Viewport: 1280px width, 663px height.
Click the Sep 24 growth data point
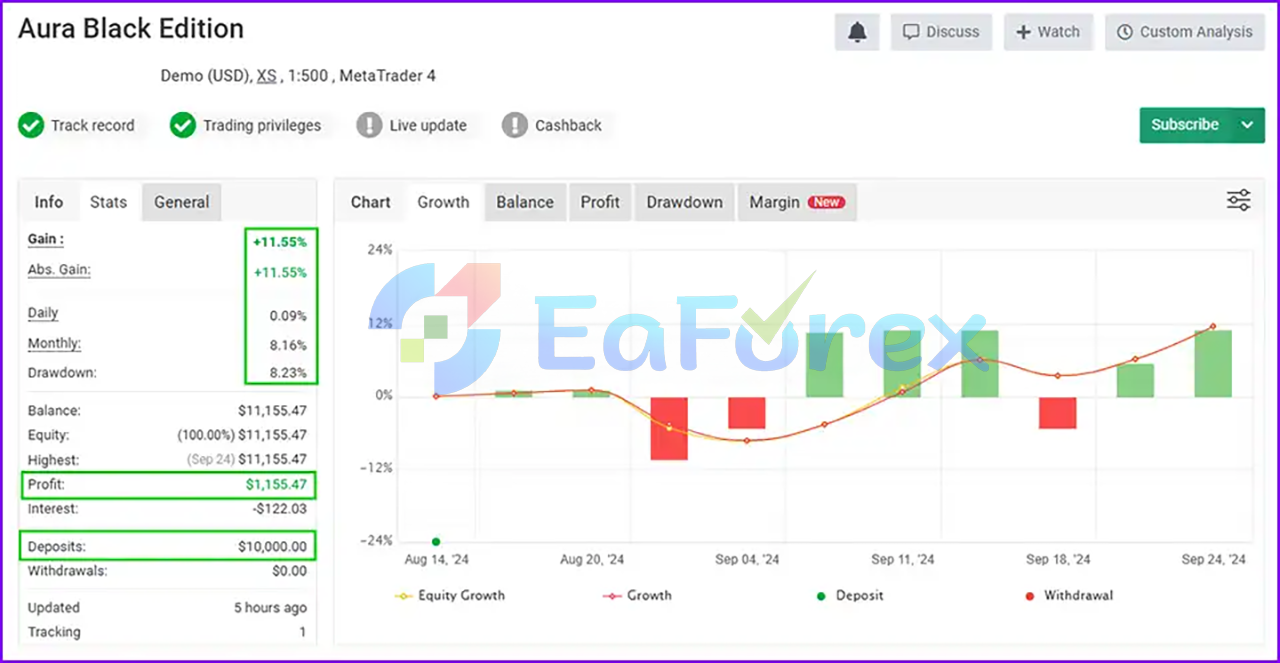tap(1213, 326)
